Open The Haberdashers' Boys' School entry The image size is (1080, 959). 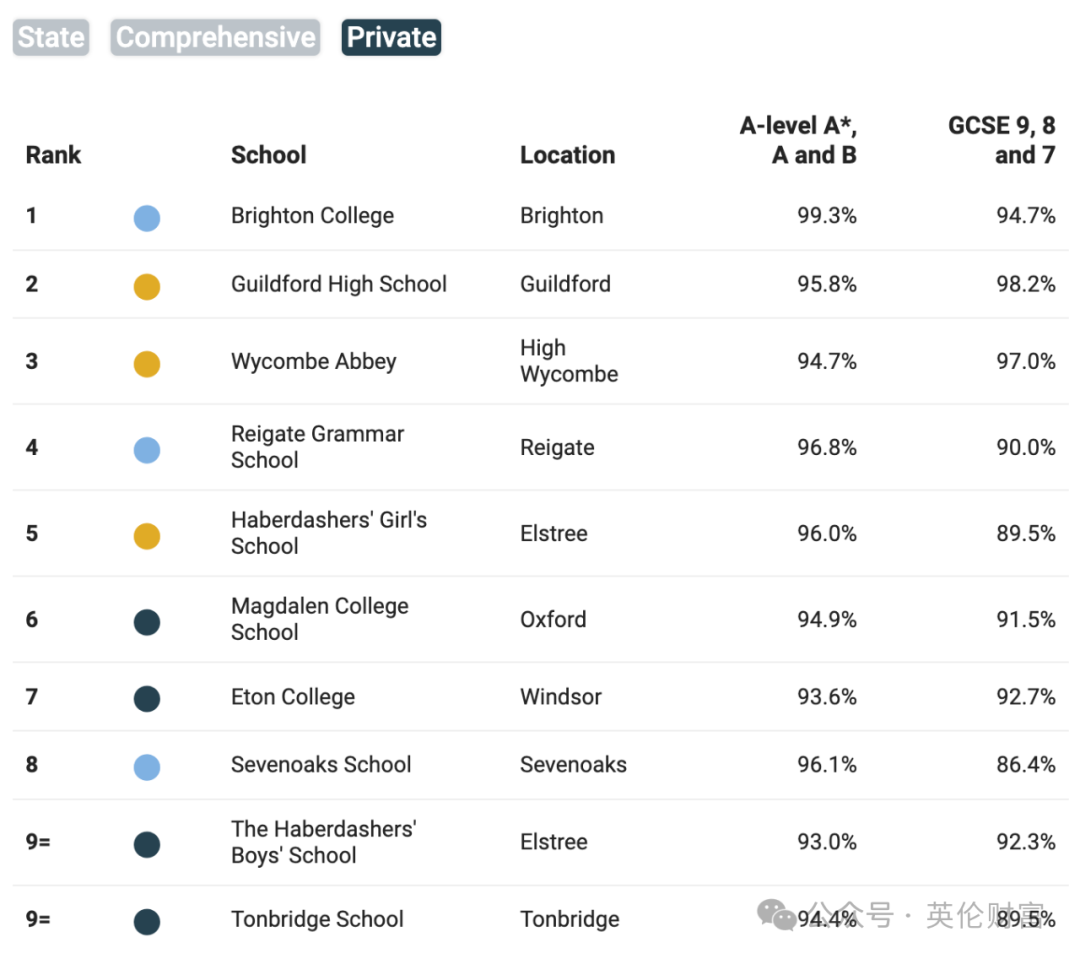pos(323,842)
